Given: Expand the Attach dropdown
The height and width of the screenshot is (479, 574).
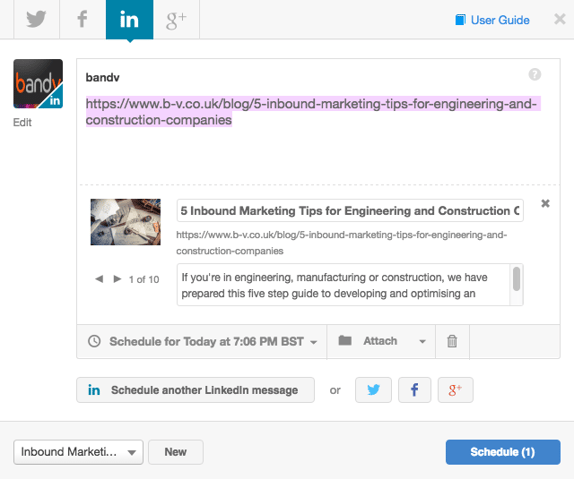Looking at the screenshot, I should (x=381, y=341).
